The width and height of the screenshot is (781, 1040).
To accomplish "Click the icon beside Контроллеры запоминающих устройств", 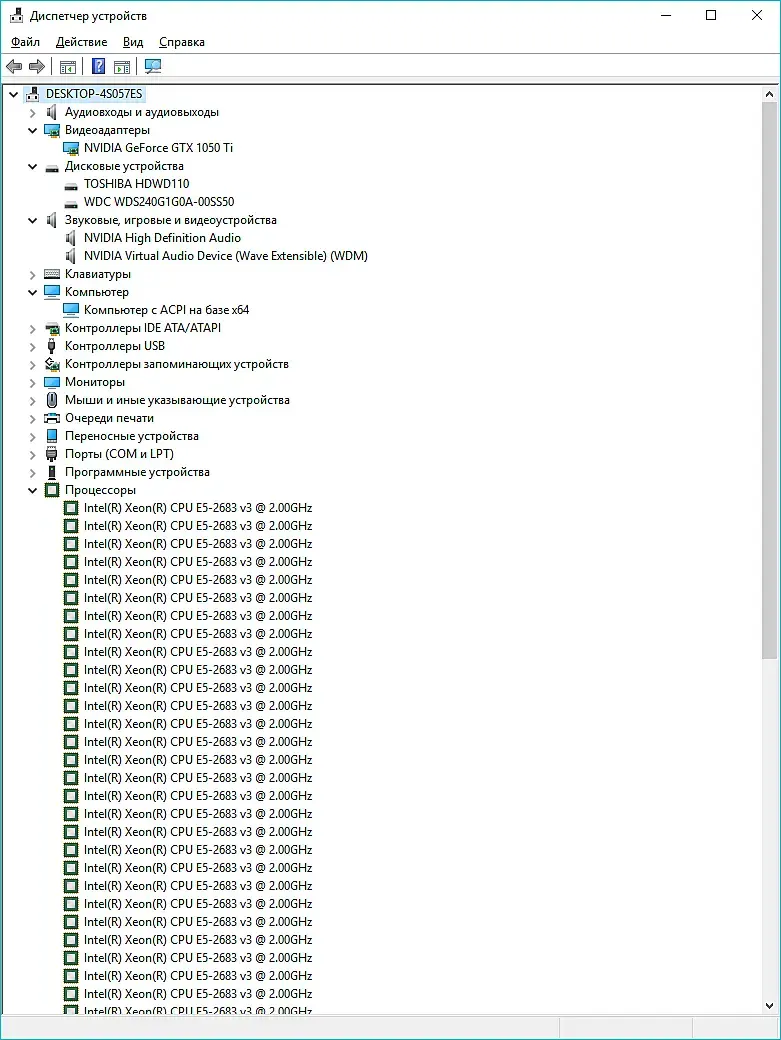I will (52, 363).
